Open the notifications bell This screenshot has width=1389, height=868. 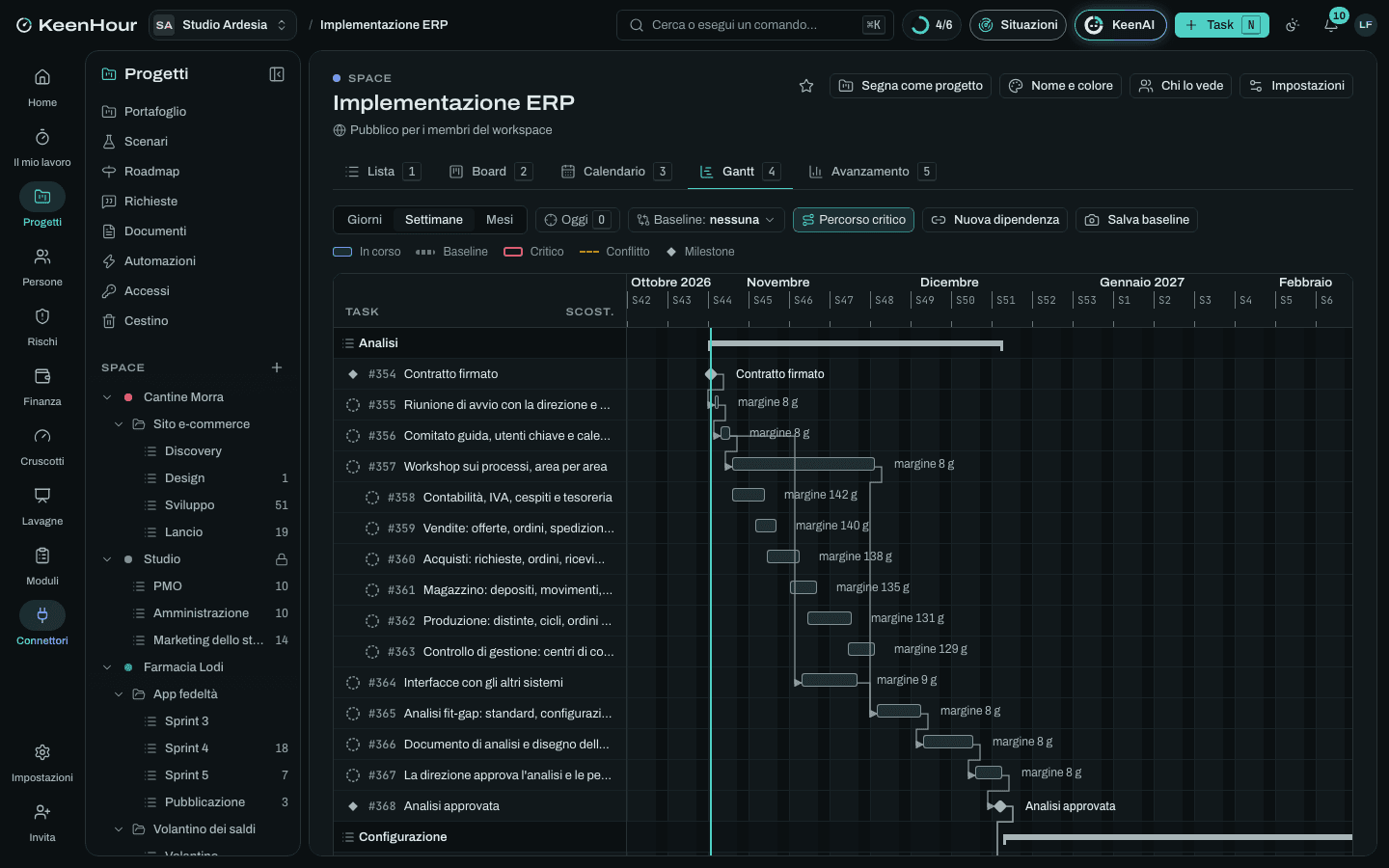tap(1331, 25)
